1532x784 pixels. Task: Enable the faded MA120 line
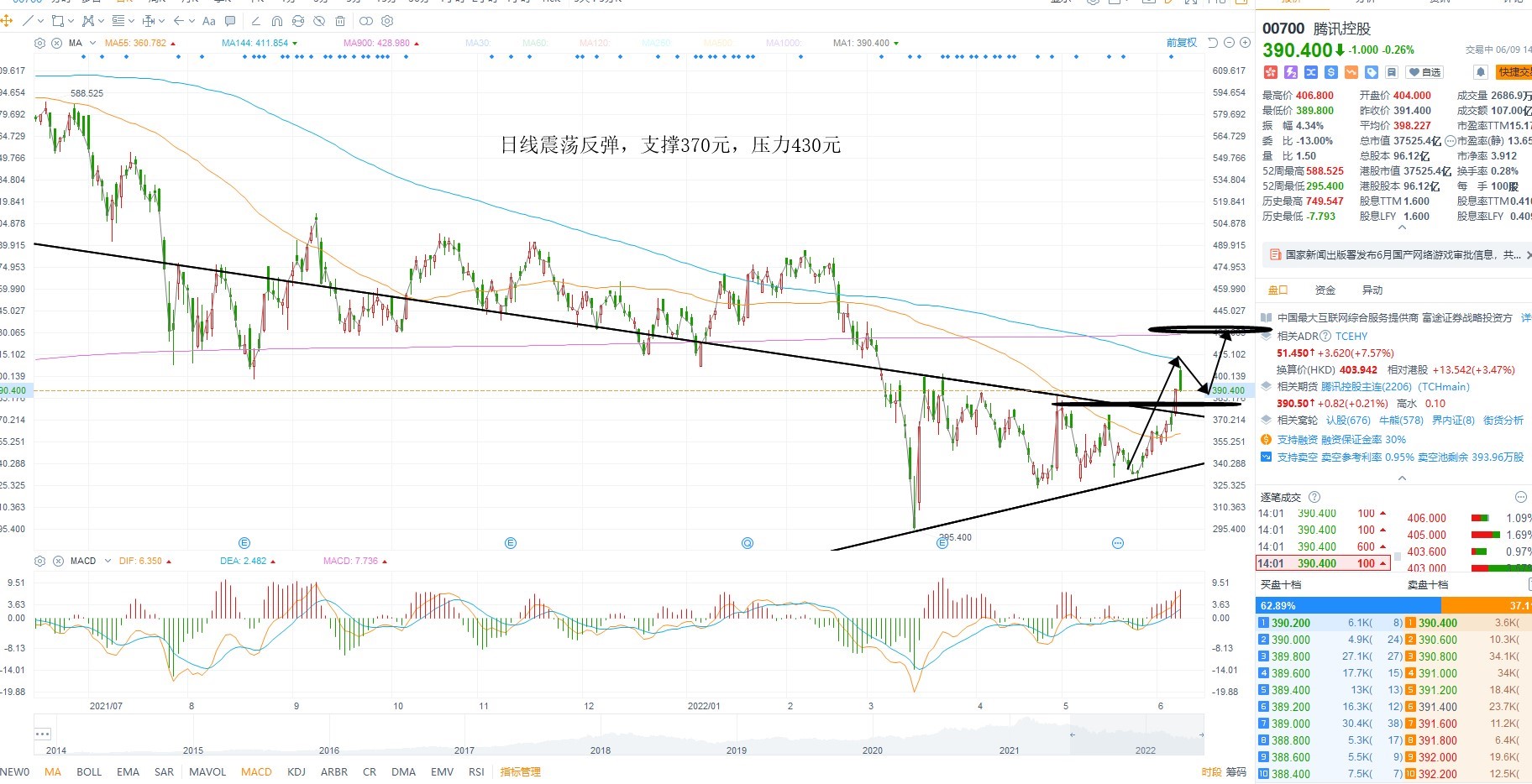[x=595, y=43]
